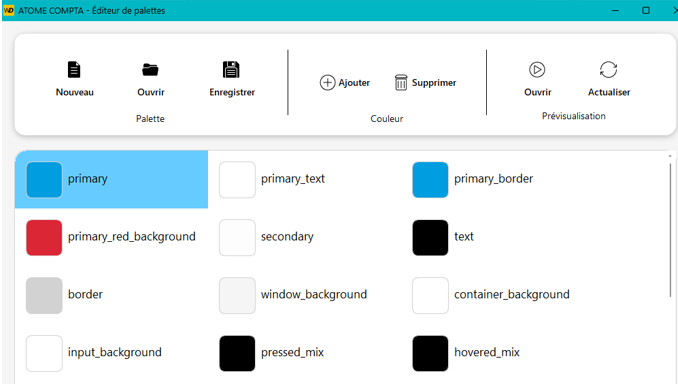Image resolution: width=678 pixels, height=384 pixels.
Task: Click the Palette Ouvrir folder icon
Action: (150, 69)
